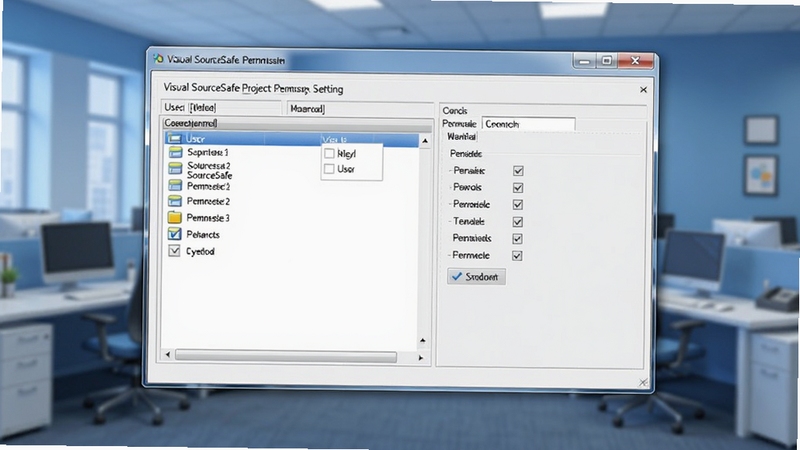Viewport: 800px width, 450px height.
Task: Toggle the Cyedod checkbox in the list
Action: pos(174,251)
